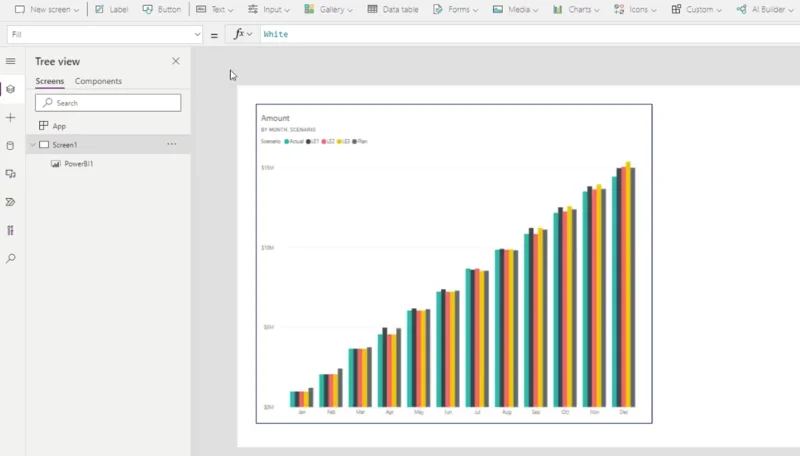Open the ellipsis menu for Screen1
Viewport: 800px width, 456px height.
[171, 144]
